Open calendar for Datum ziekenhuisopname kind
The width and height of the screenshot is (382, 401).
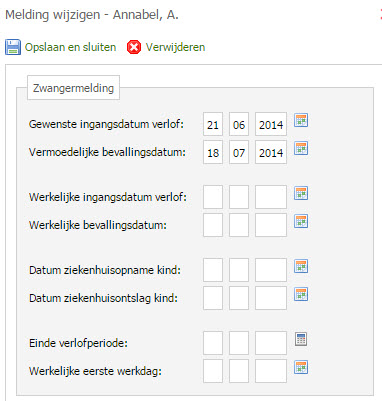coord(301,266)
